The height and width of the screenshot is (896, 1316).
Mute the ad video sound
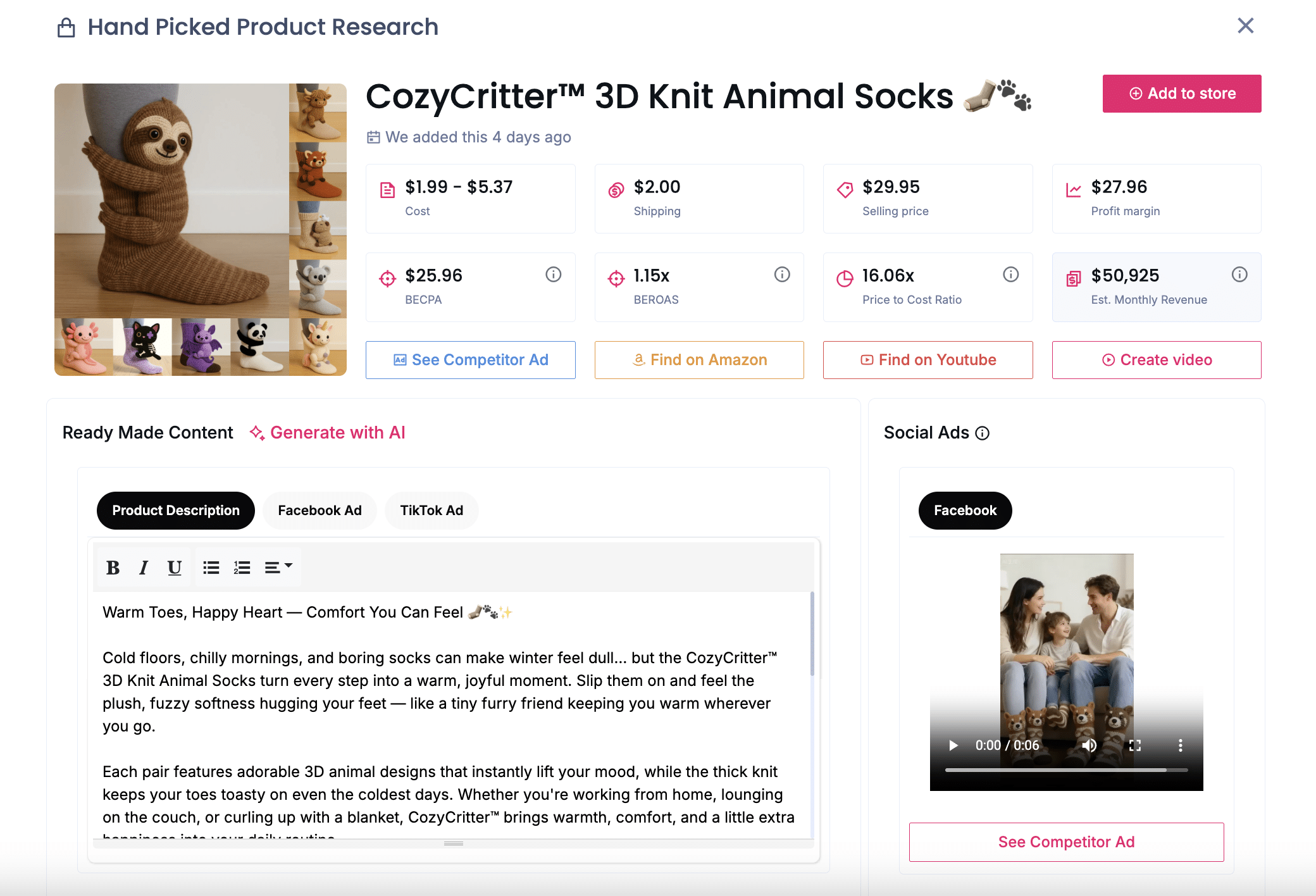(x=1089, y=745)
